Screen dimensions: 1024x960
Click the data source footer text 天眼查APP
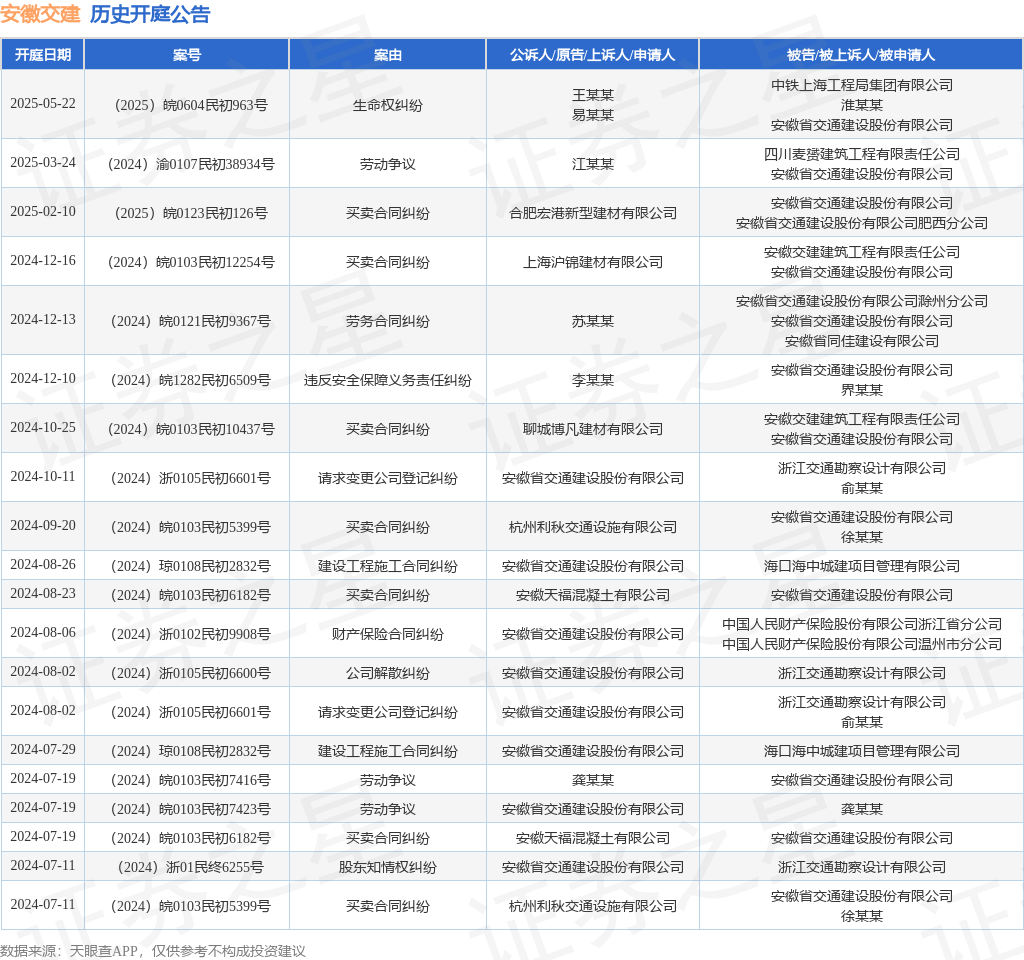(x=103, y=951)
